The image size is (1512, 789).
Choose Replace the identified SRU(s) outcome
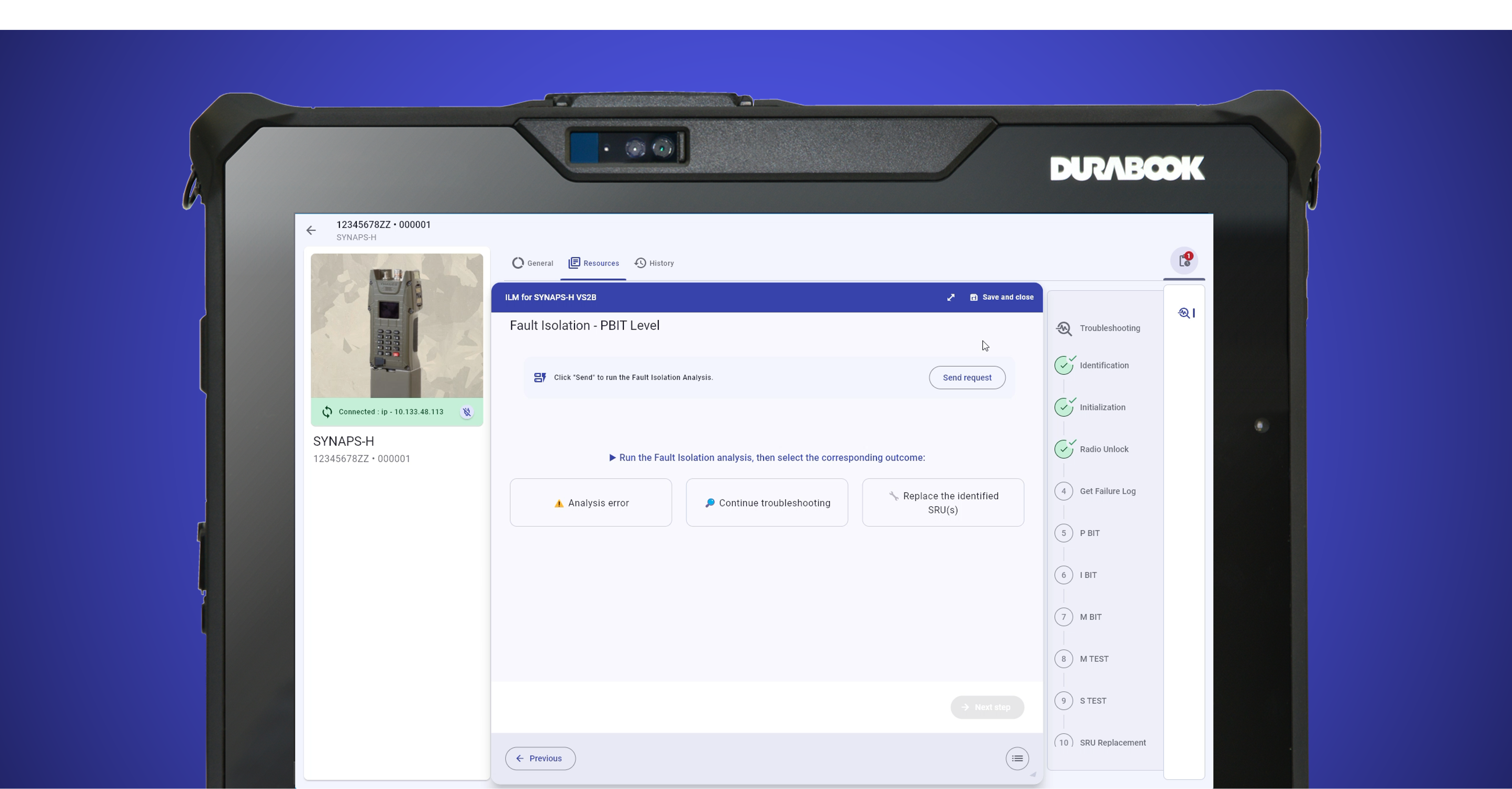coord(943,502)
